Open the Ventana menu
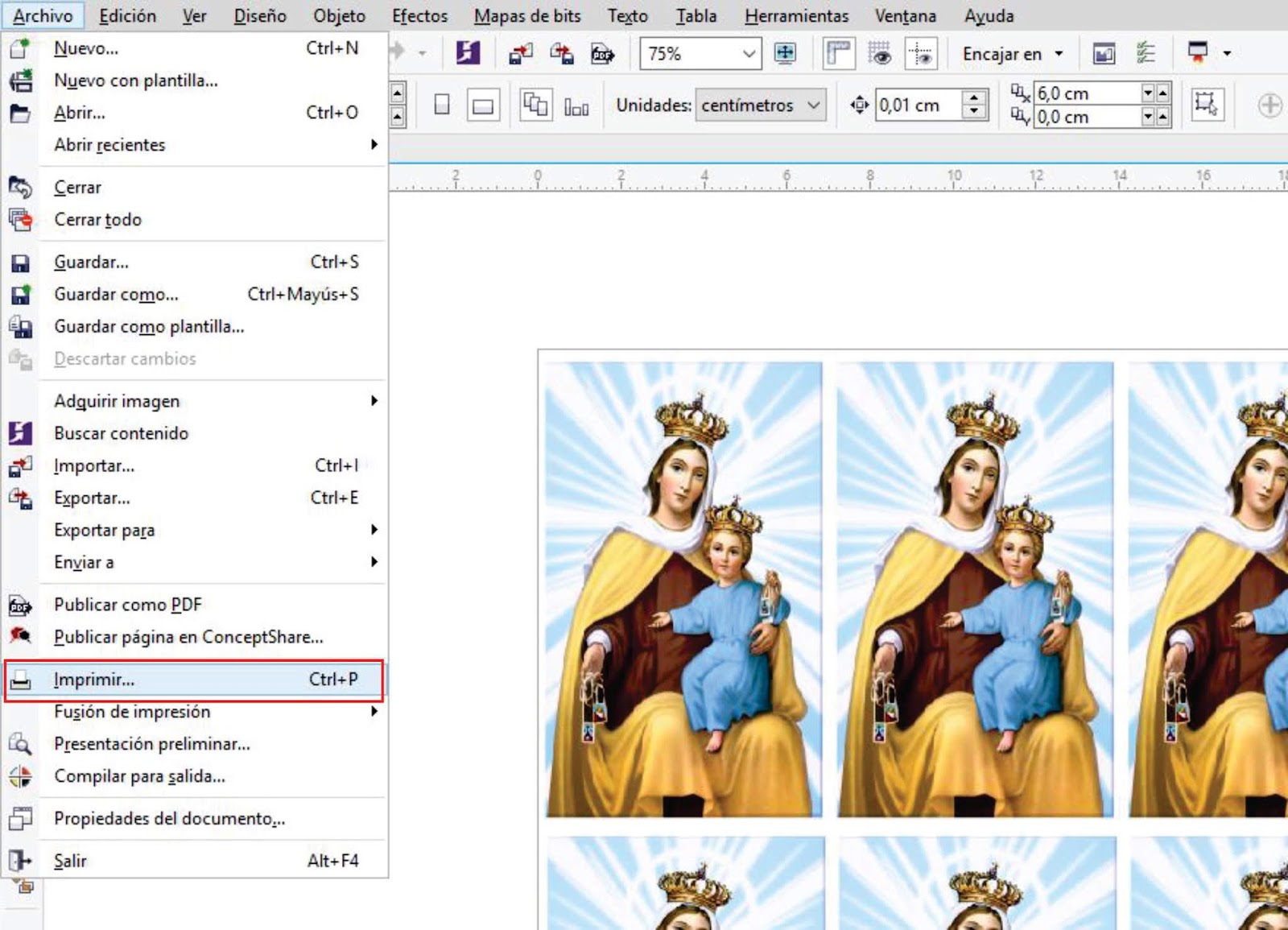 (906, 16)
